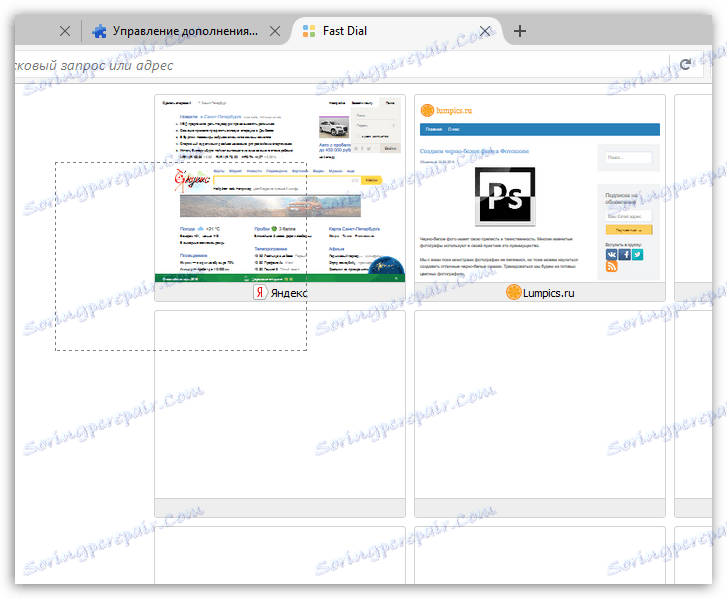The width and height of the screenshot is (727, 599).
Task: Click the VK icon in Lumpics preview
Action: pos(611,255)
